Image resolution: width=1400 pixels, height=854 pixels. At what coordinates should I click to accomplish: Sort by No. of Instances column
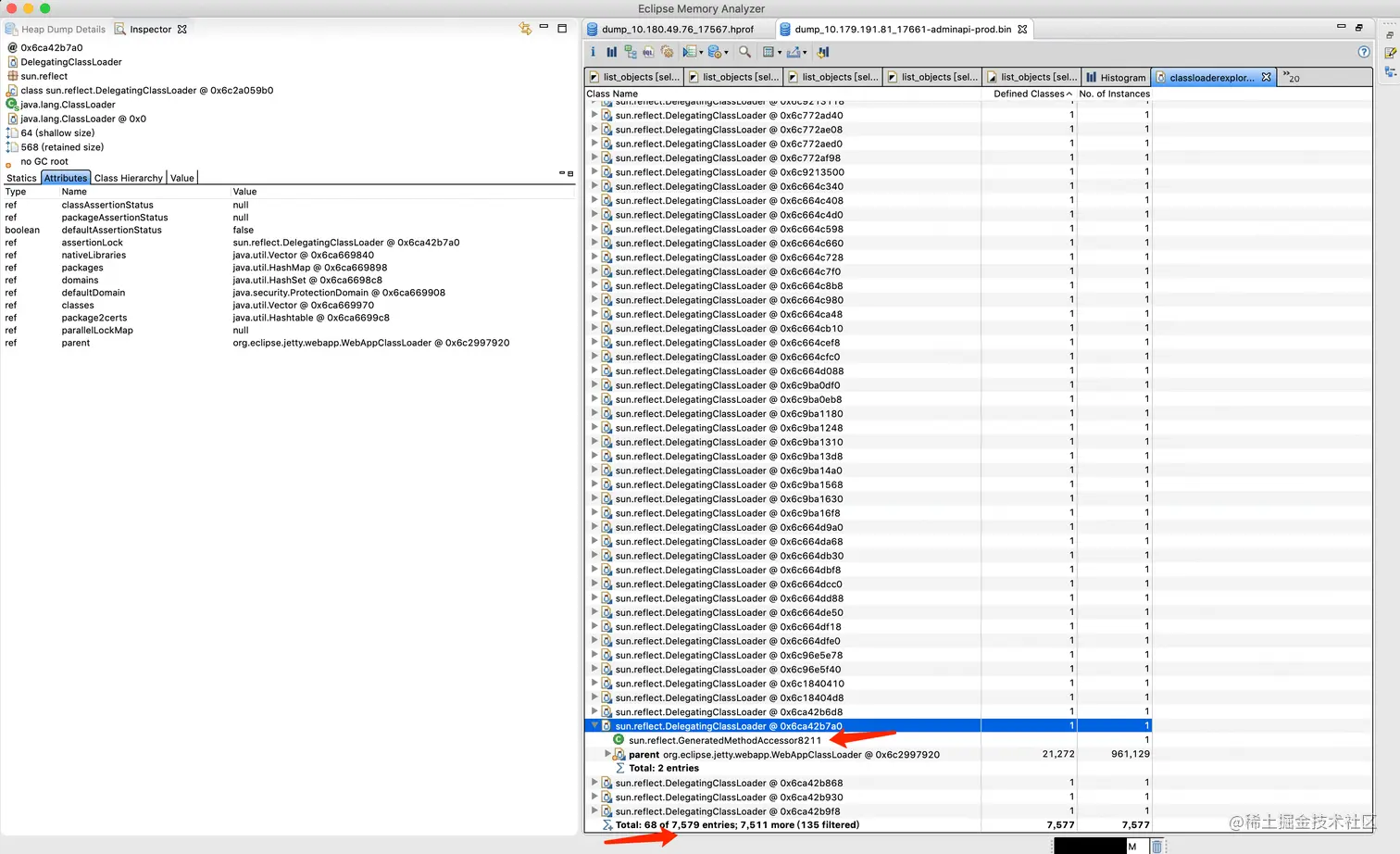[1114, 94]
